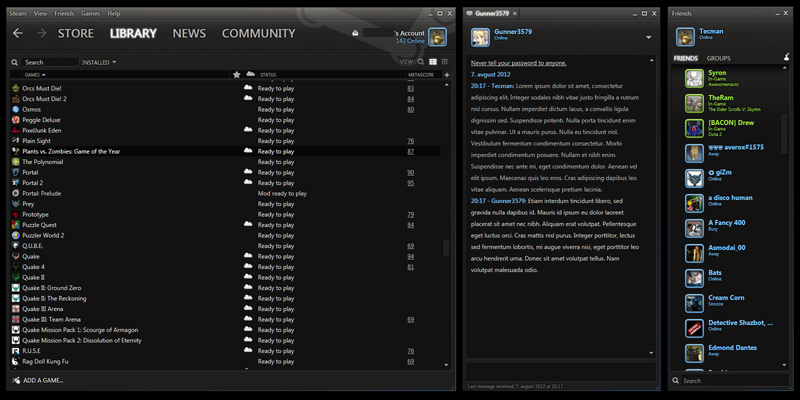This screenshot has height=400, width=800.
Task: Open metascore link for Orcs Must Die!
Action: (410, 88)
